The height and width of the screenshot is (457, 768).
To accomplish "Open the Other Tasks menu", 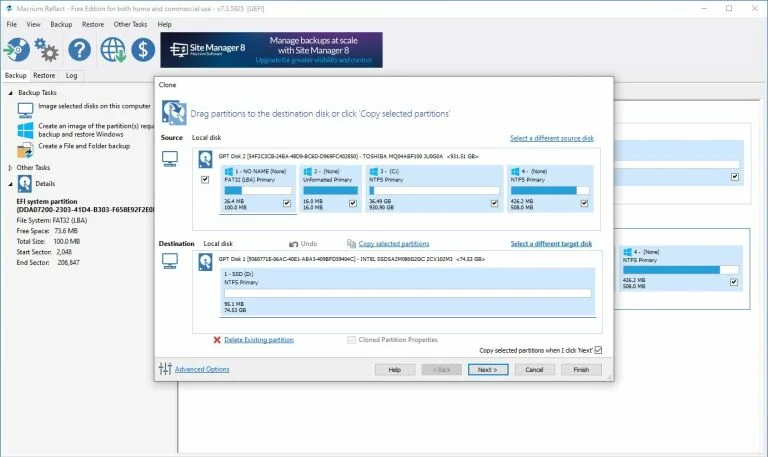I will tap(130, 24).
